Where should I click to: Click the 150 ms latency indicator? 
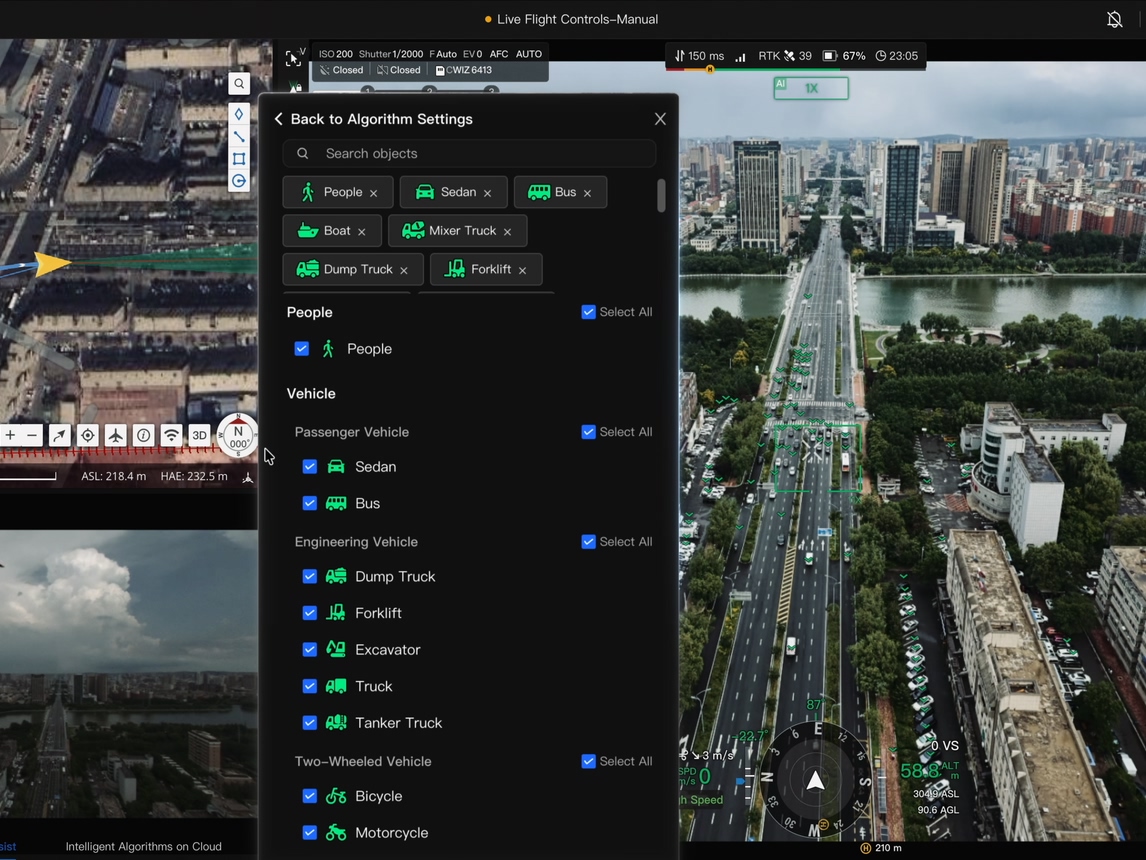pos(699,56)
